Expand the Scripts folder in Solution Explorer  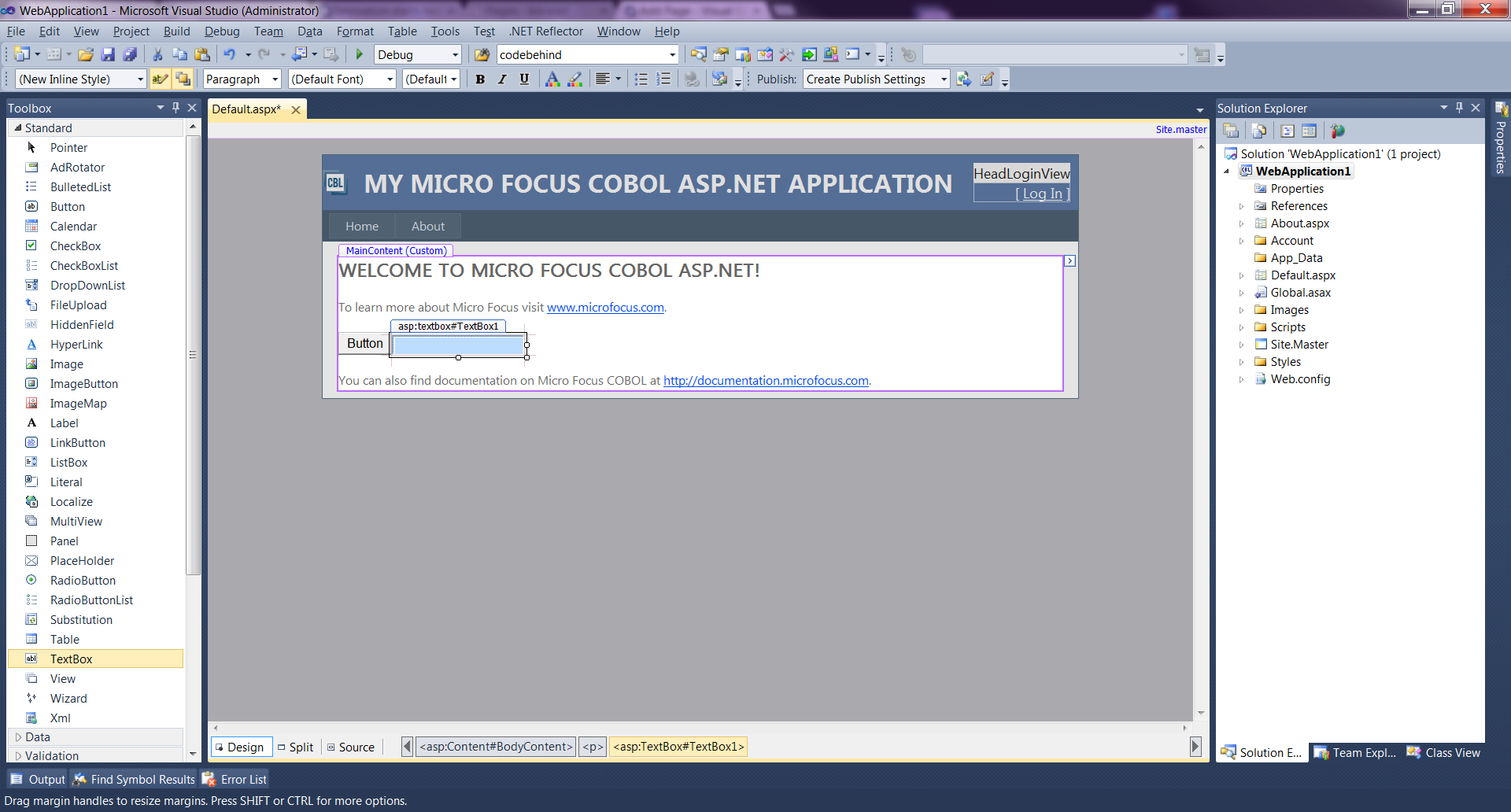1242,327
